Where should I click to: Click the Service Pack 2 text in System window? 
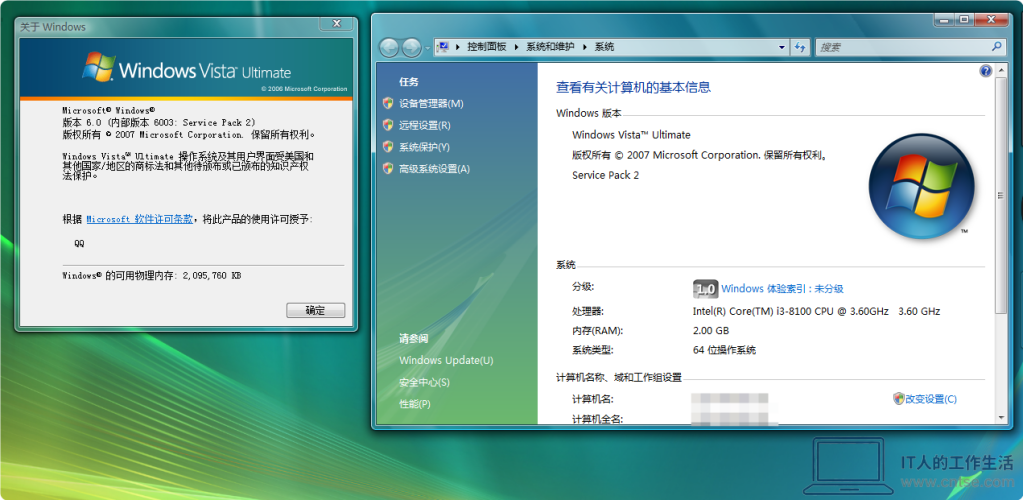coord(605,175)
